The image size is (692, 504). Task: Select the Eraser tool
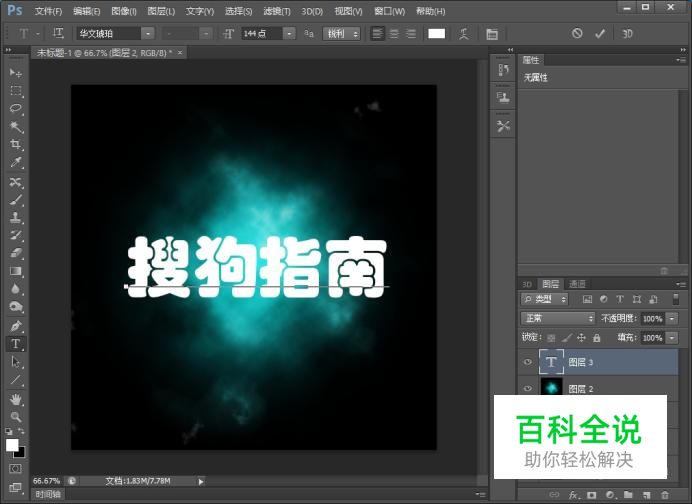tap(15, 253)
